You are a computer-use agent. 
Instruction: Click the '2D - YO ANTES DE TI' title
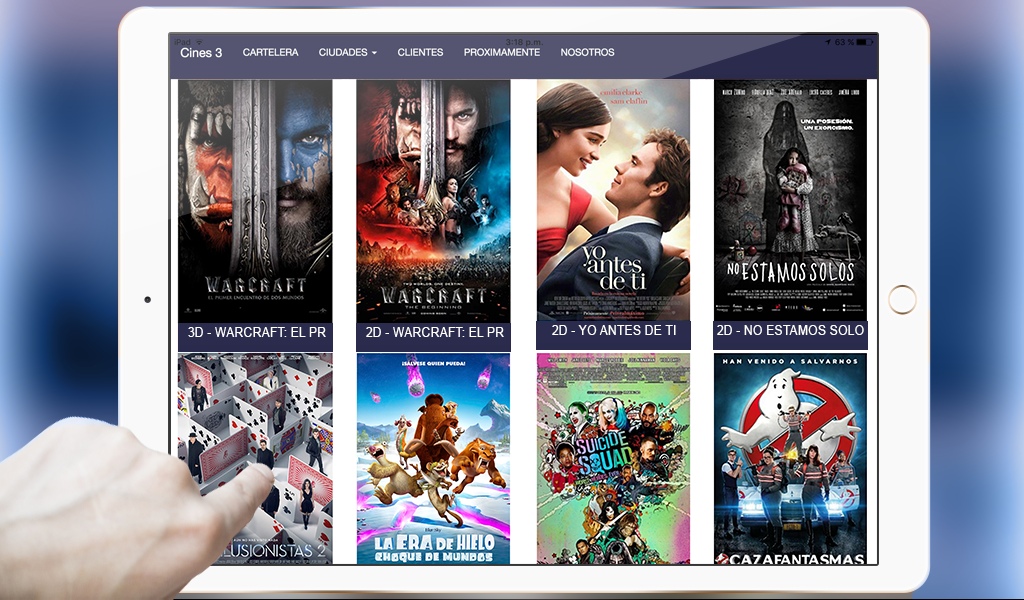click(x=614, y=331)
